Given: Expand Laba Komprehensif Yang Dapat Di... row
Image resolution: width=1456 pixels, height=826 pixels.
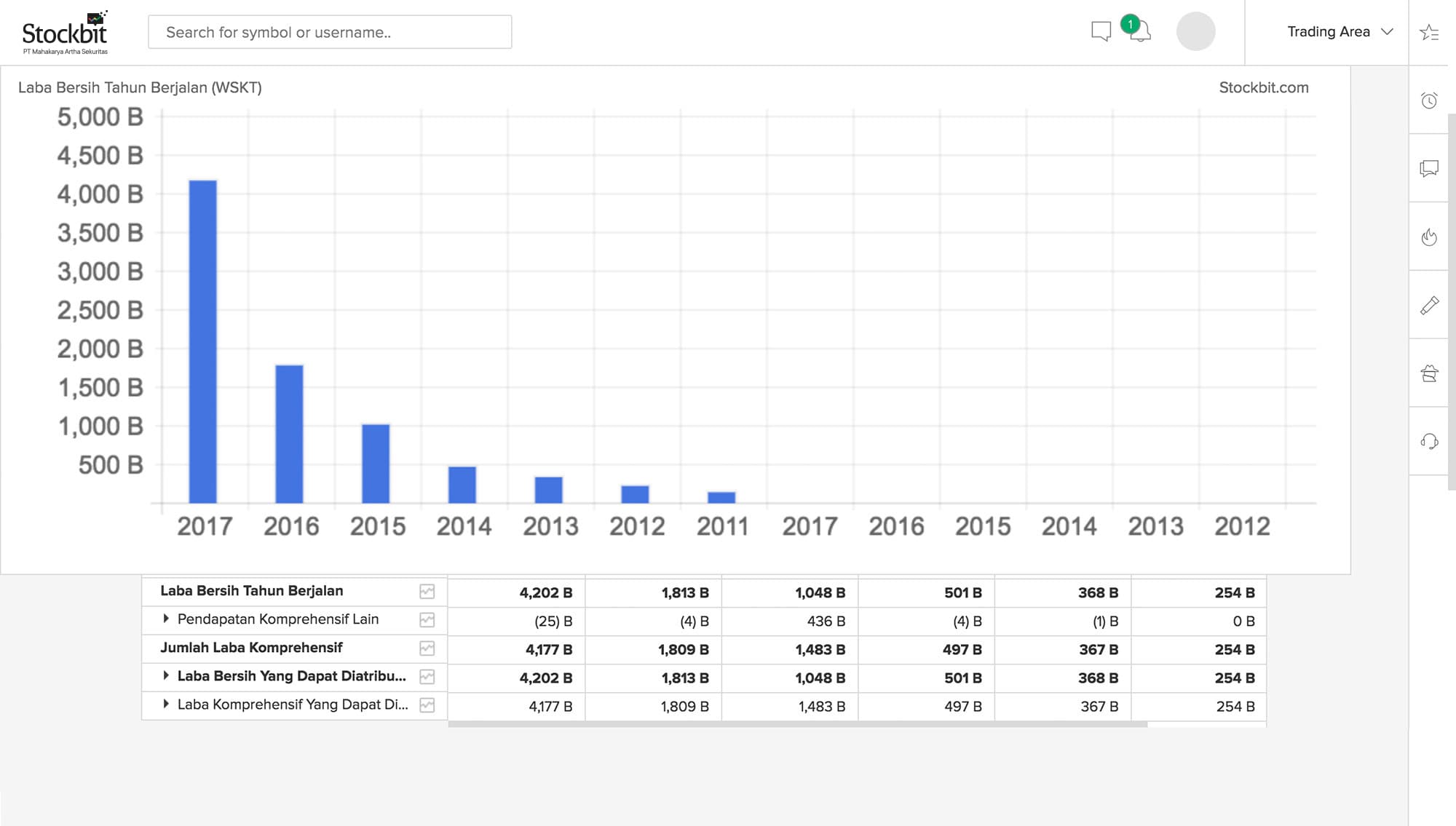Looking at the screenshot, I should pyautogui.click(x=167, y=706).
